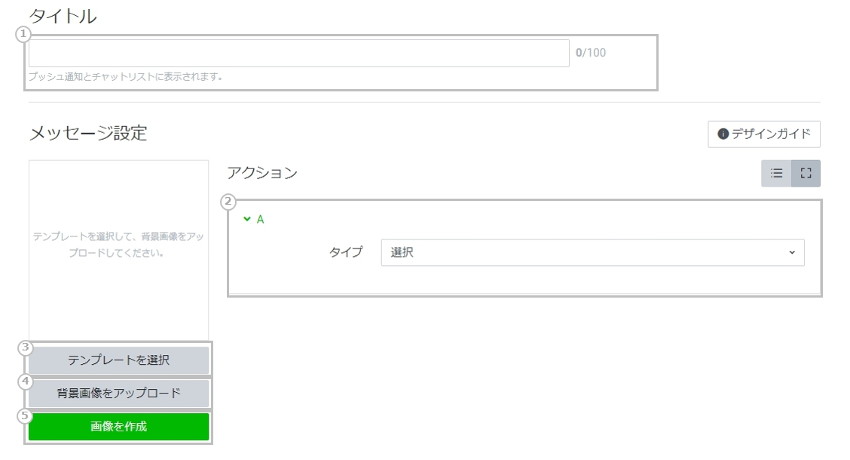
Task: Click the green 画像を作成 button
Action: pos(118,427)
